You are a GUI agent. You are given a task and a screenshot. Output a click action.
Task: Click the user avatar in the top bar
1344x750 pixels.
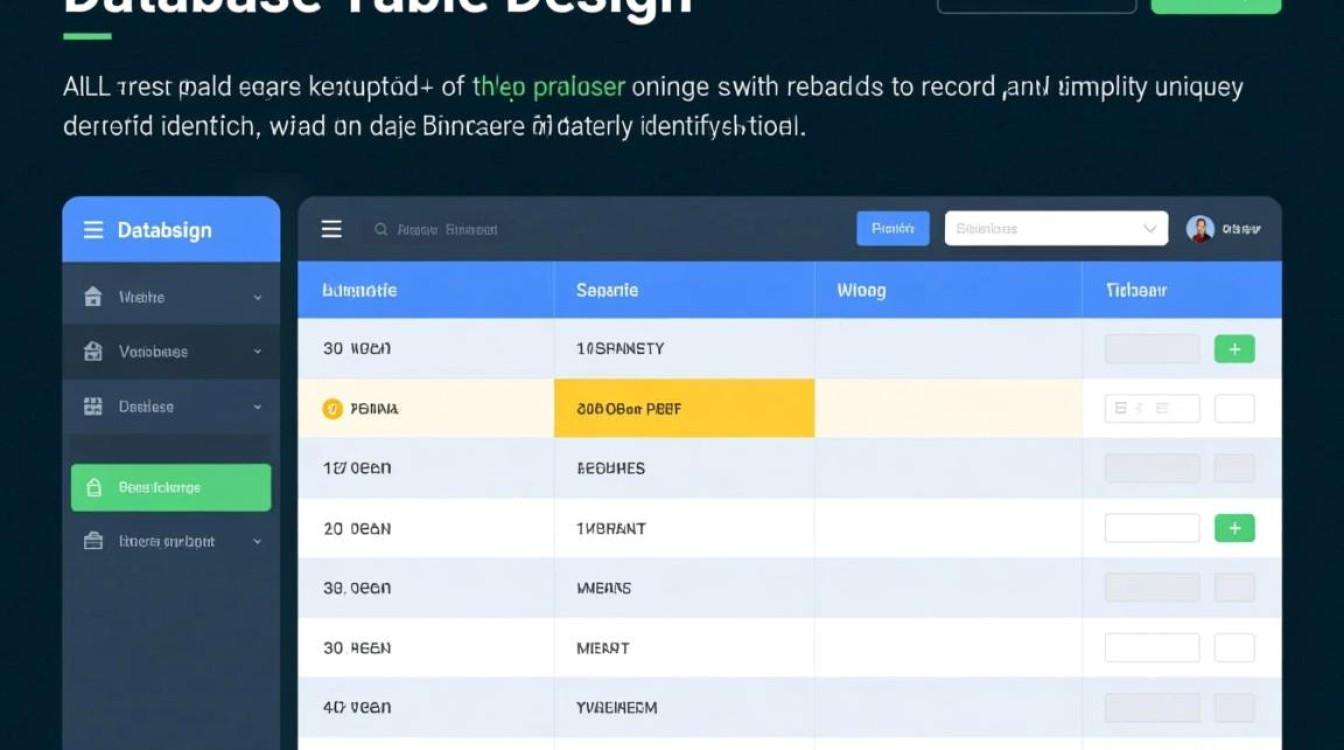1200,229
